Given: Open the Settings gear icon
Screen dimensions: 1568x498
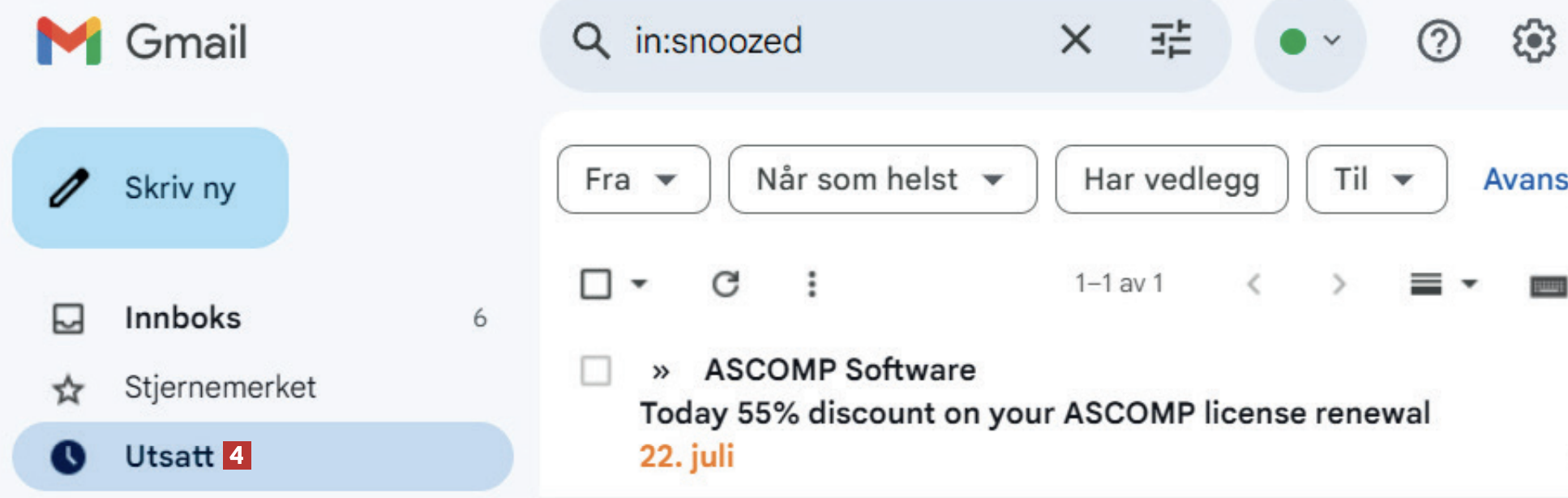Looking at the screenshot, I should pyautogui.click(x=1533, y=41).
